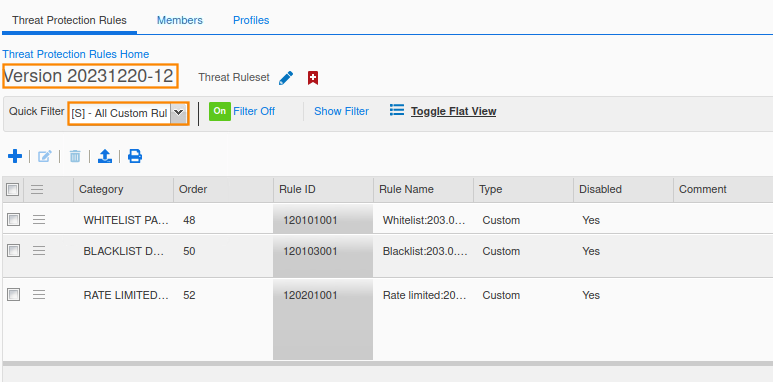
Task: Switch to the Profiles tab
Action: tap(251, 20)
